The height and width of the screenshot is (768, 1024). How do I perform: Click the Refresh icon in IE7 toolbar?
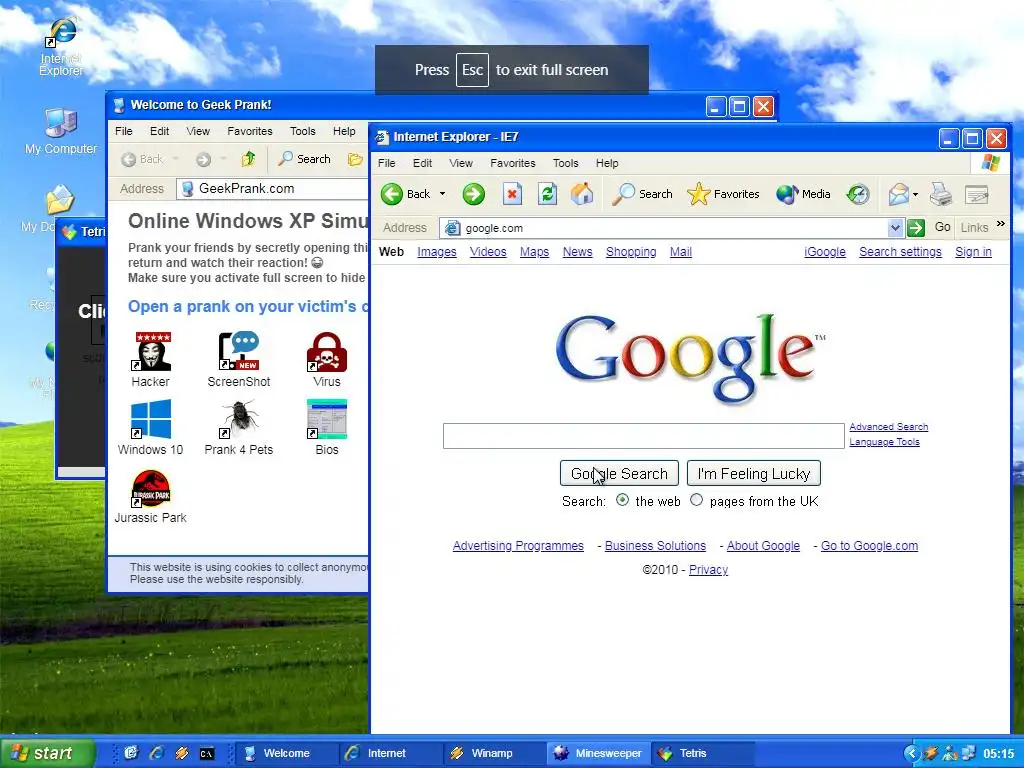point(547,194)
